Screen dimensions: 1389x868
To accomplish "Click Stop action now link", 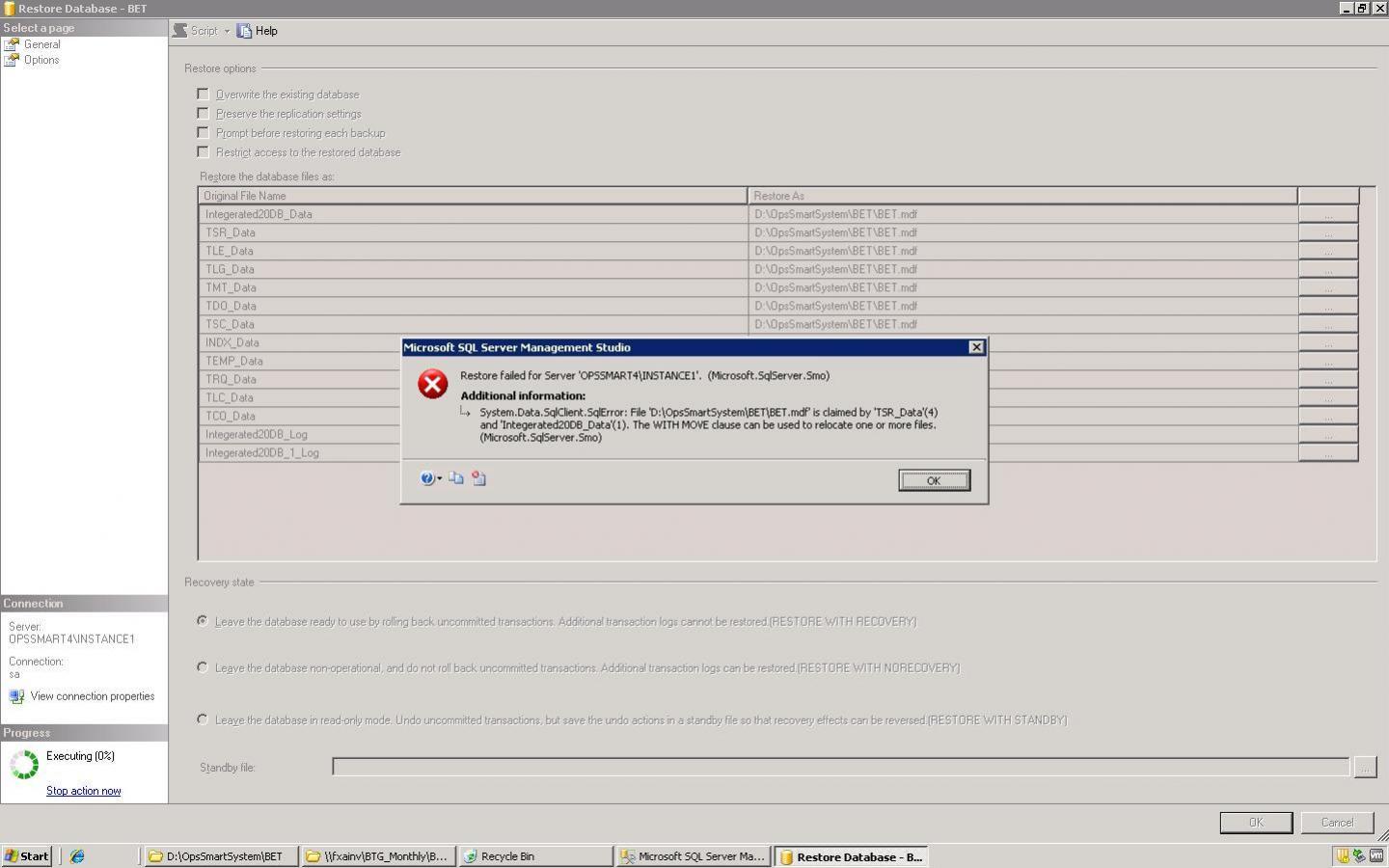I will pos(84,791).
